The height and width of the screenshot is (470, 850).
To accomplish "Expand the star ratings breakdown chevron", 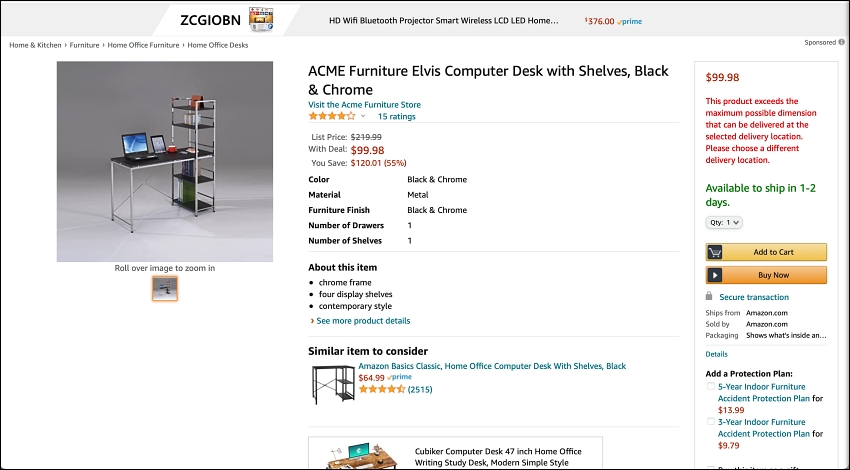I will point(363,116).
